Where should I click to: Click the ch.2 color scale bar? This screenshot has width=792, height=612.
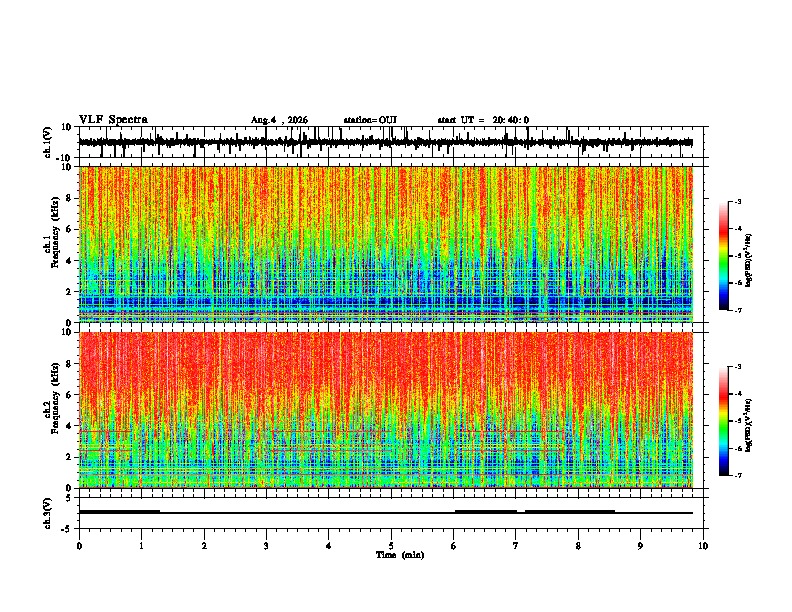(x=724, y=421)
